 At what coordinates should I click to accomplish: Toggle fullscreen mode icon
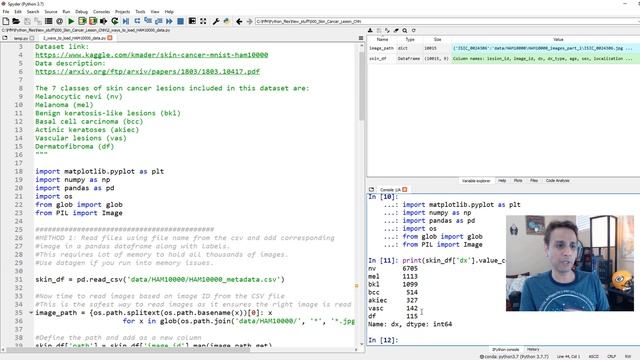tap(203, 21)
